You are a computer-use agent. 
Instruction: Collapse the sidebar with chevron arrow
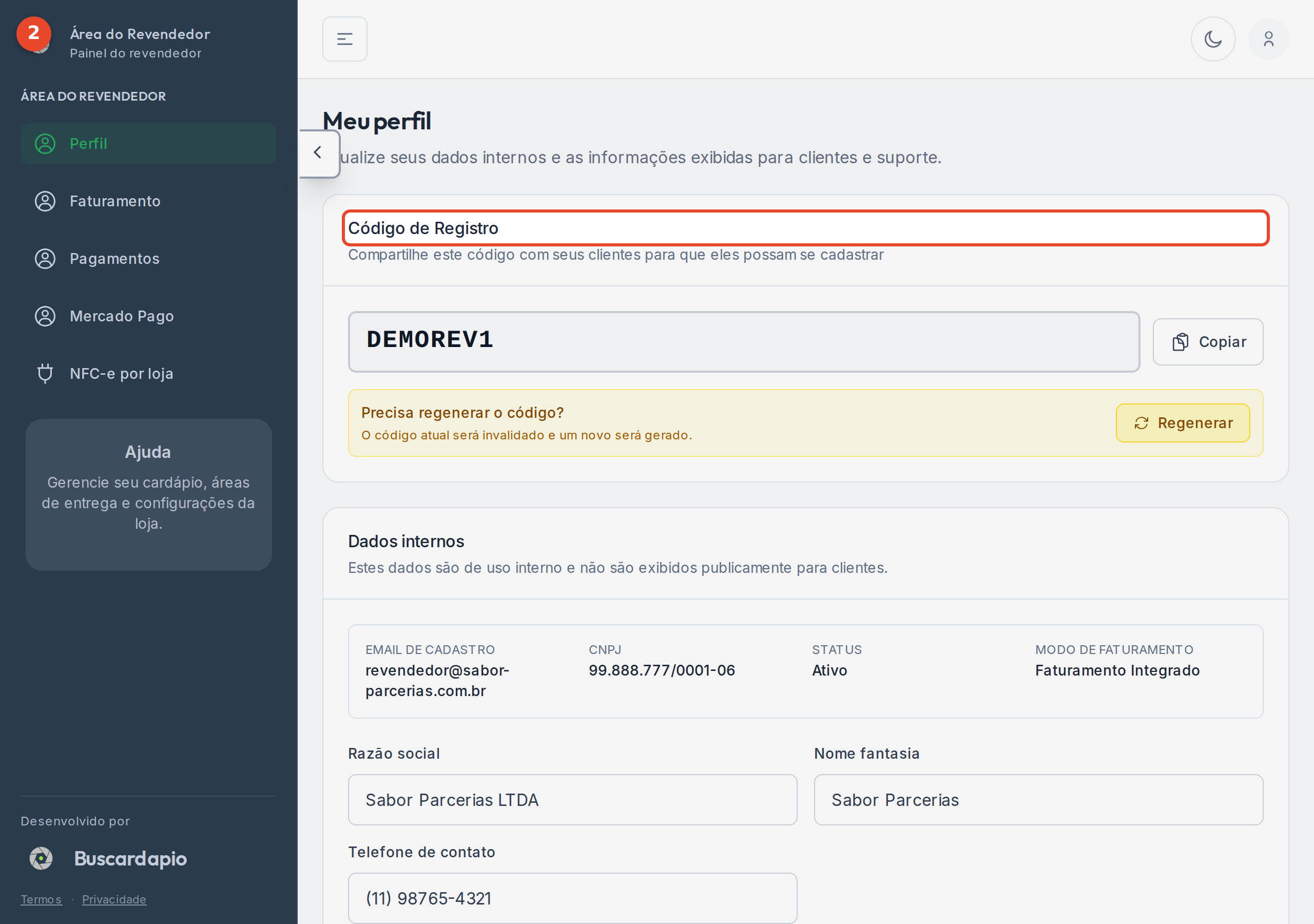(x=319, y=153)
